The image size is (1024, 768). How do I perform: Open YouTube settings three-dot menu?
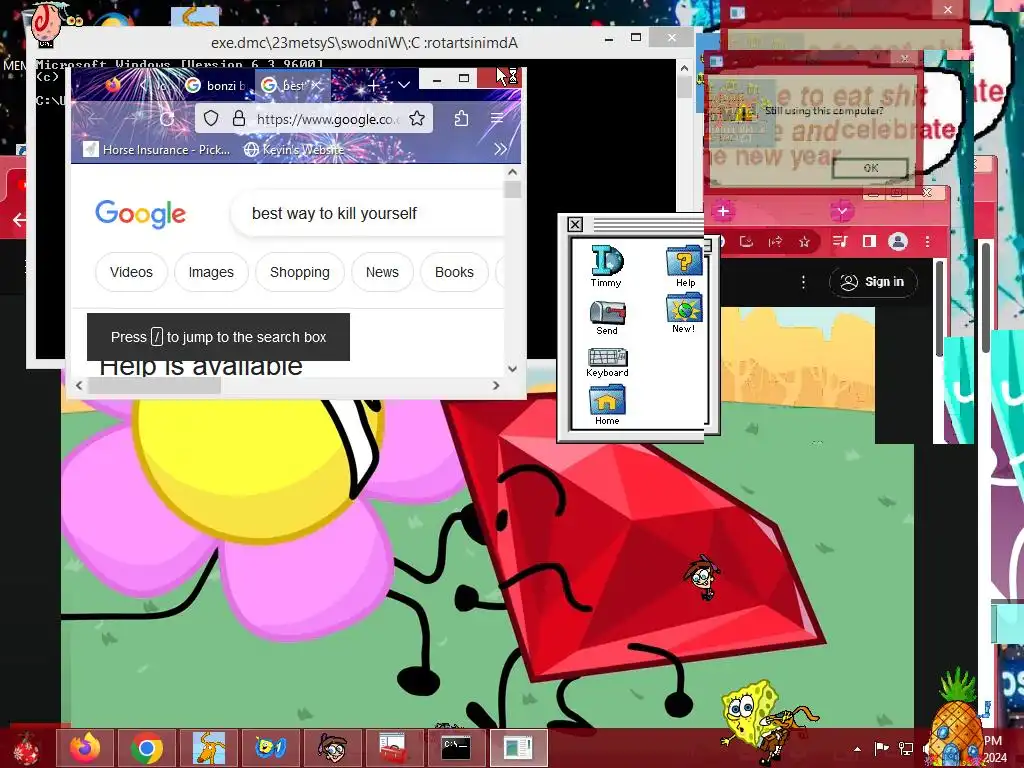(x=803, y=281)
